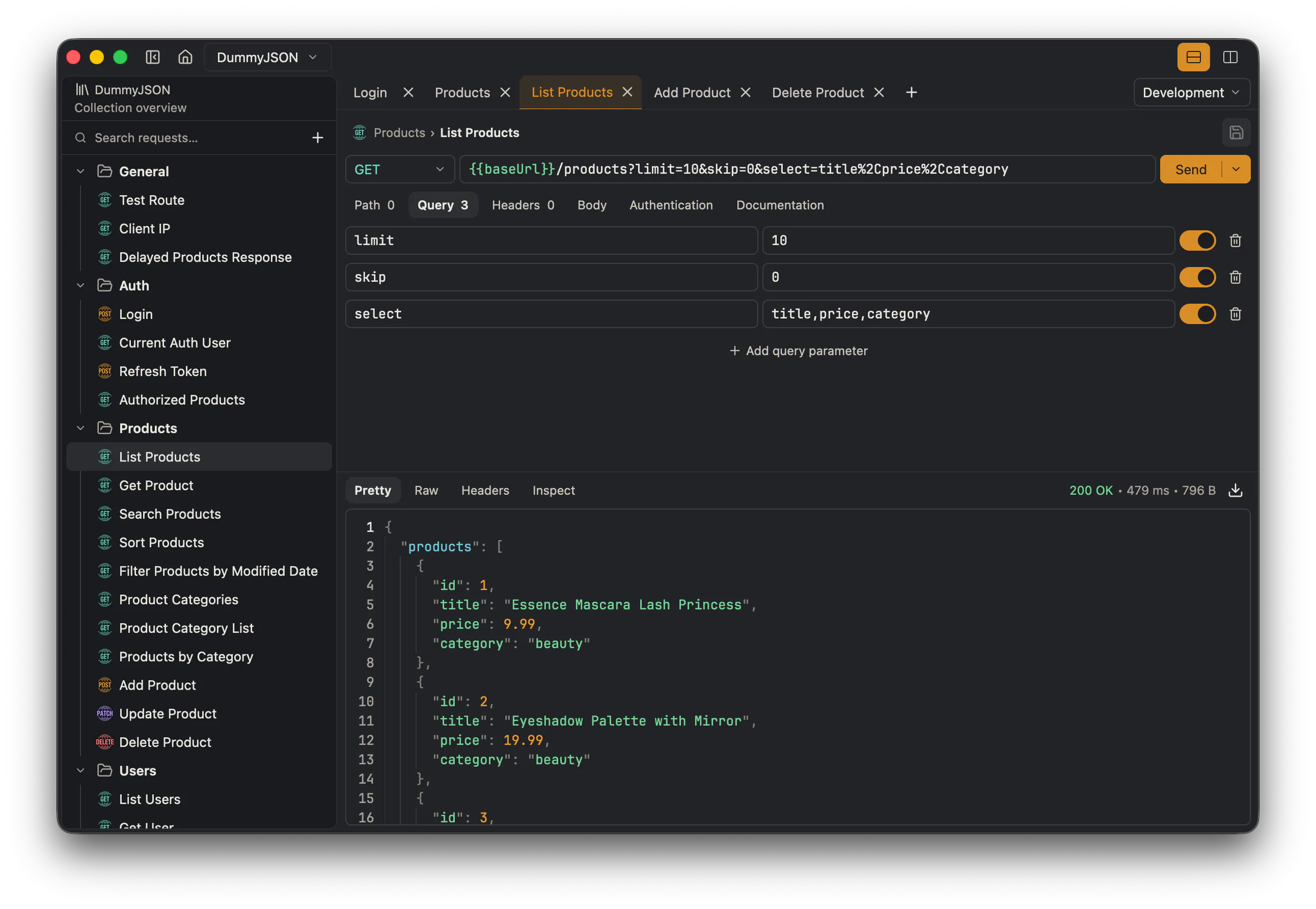
Task: Switch to the Raw response view
Action: point(426,490)
